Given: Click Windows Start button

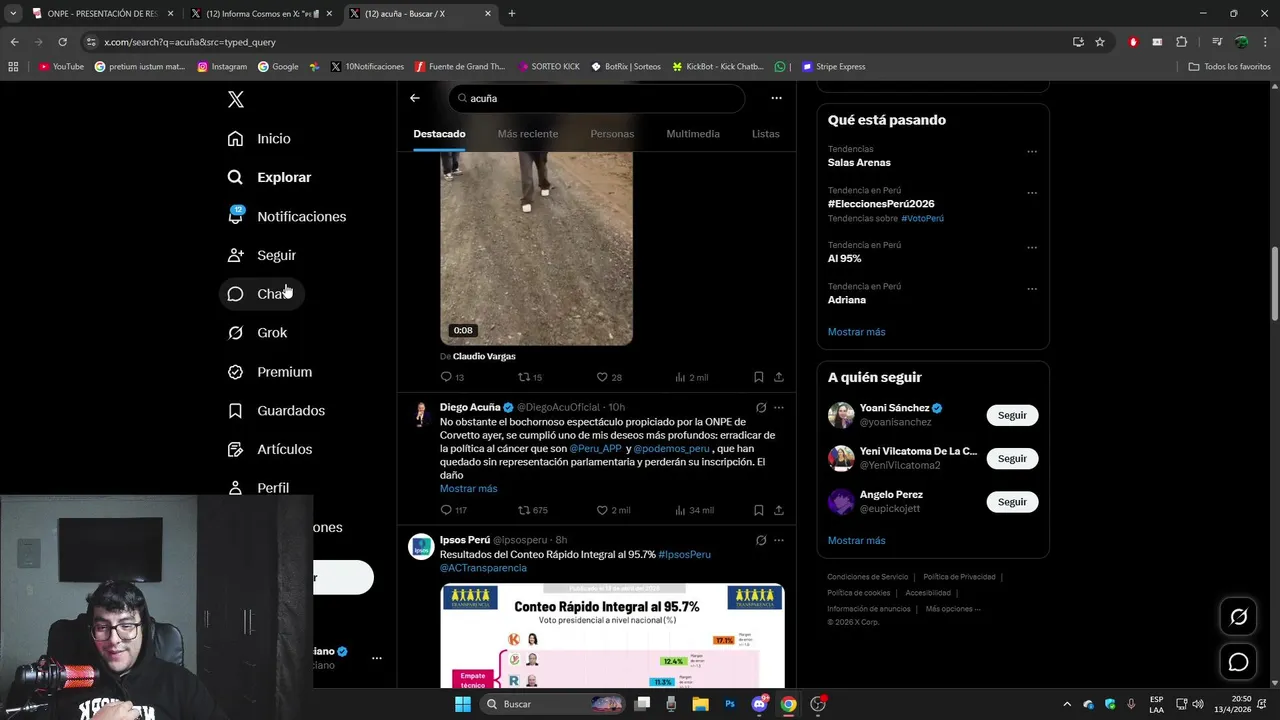Looking at the screenshot, I should (462, 704).
